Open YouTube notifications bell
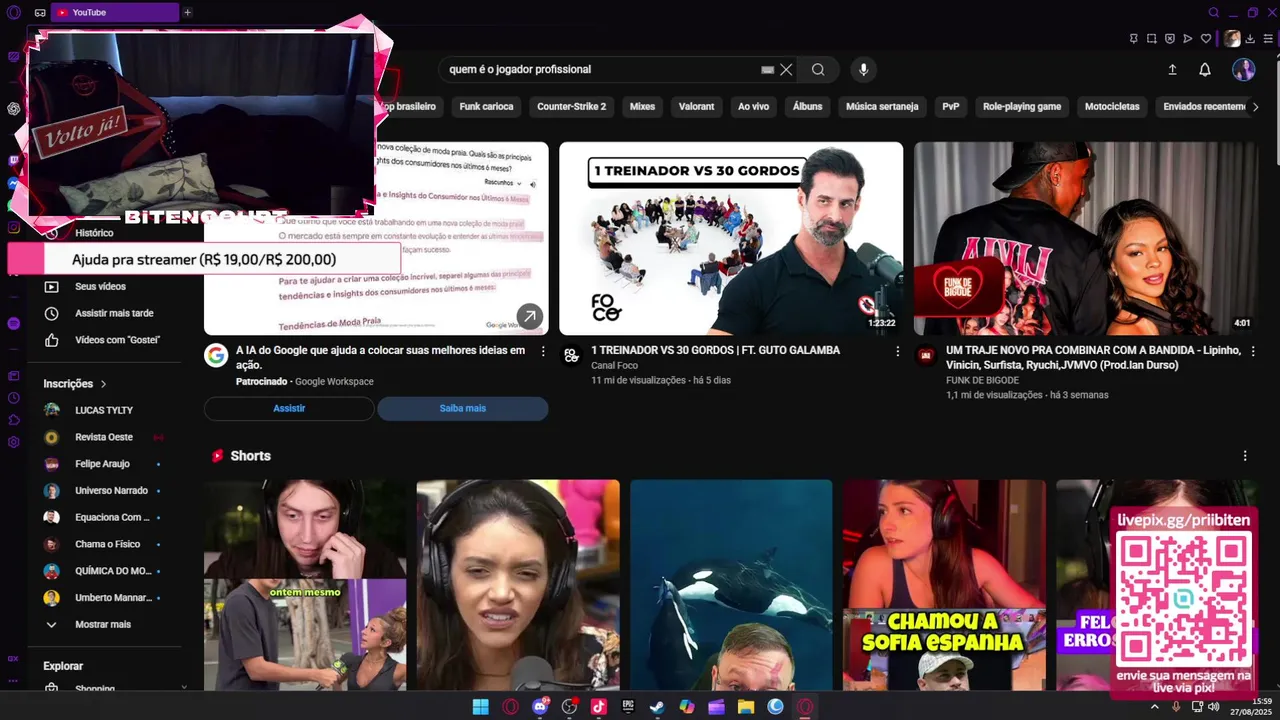1280x720 pixels. [1205, 69]
